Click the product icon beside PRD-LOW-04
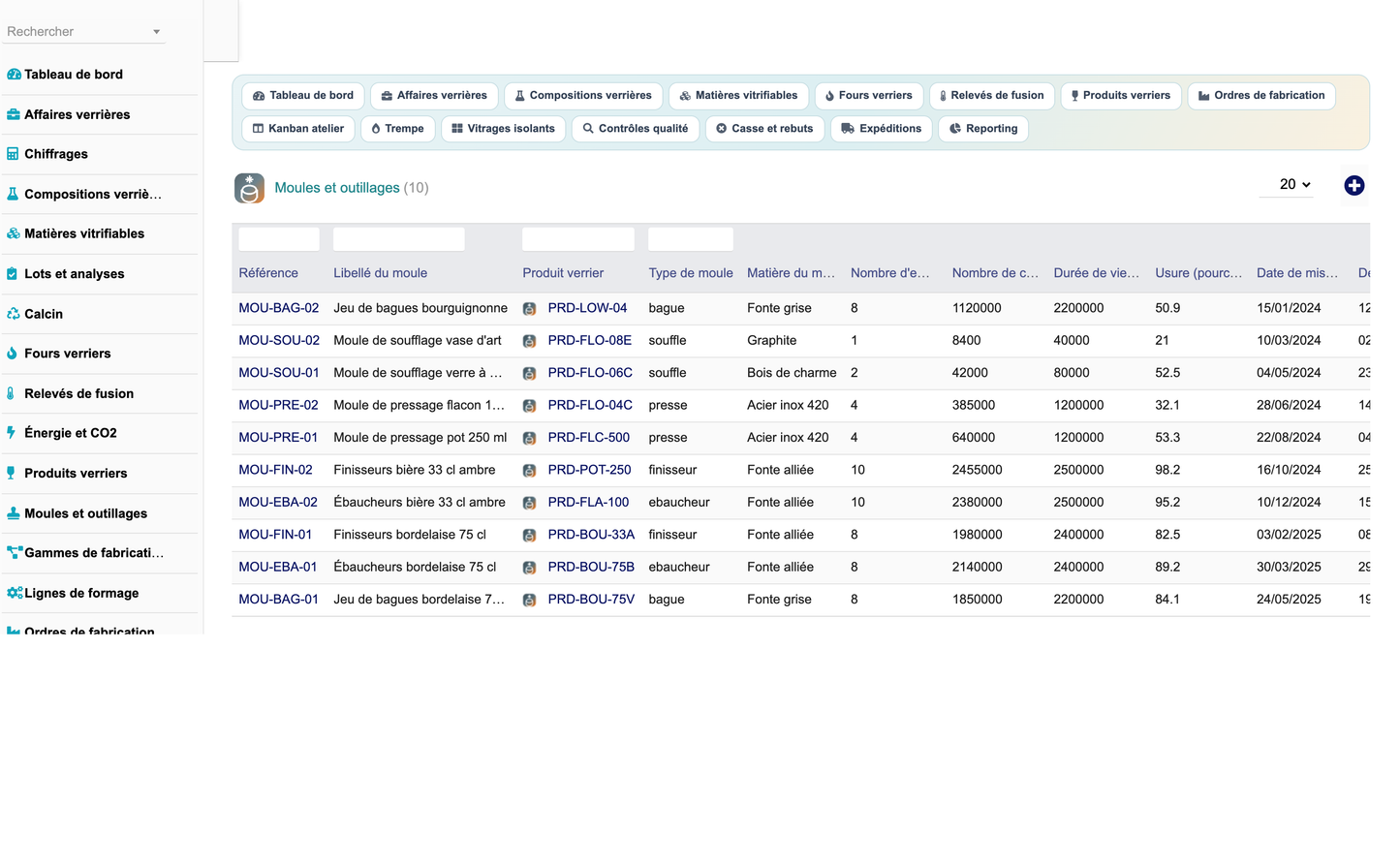Image resolution: width=1400 pixels, height=866 pixels. click(x=529, y=309)
